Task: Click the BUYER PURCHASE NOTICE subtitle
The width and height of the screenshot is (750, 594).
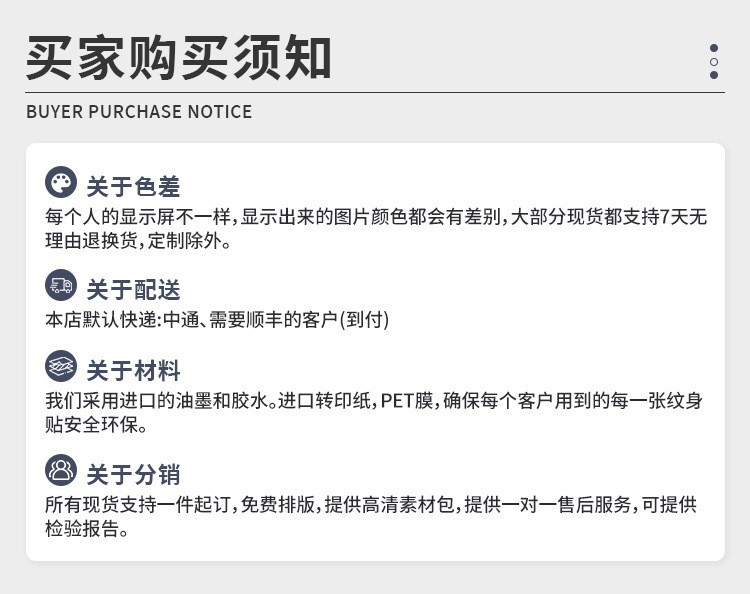Action: pyautogui.click(x=139, y=112)
